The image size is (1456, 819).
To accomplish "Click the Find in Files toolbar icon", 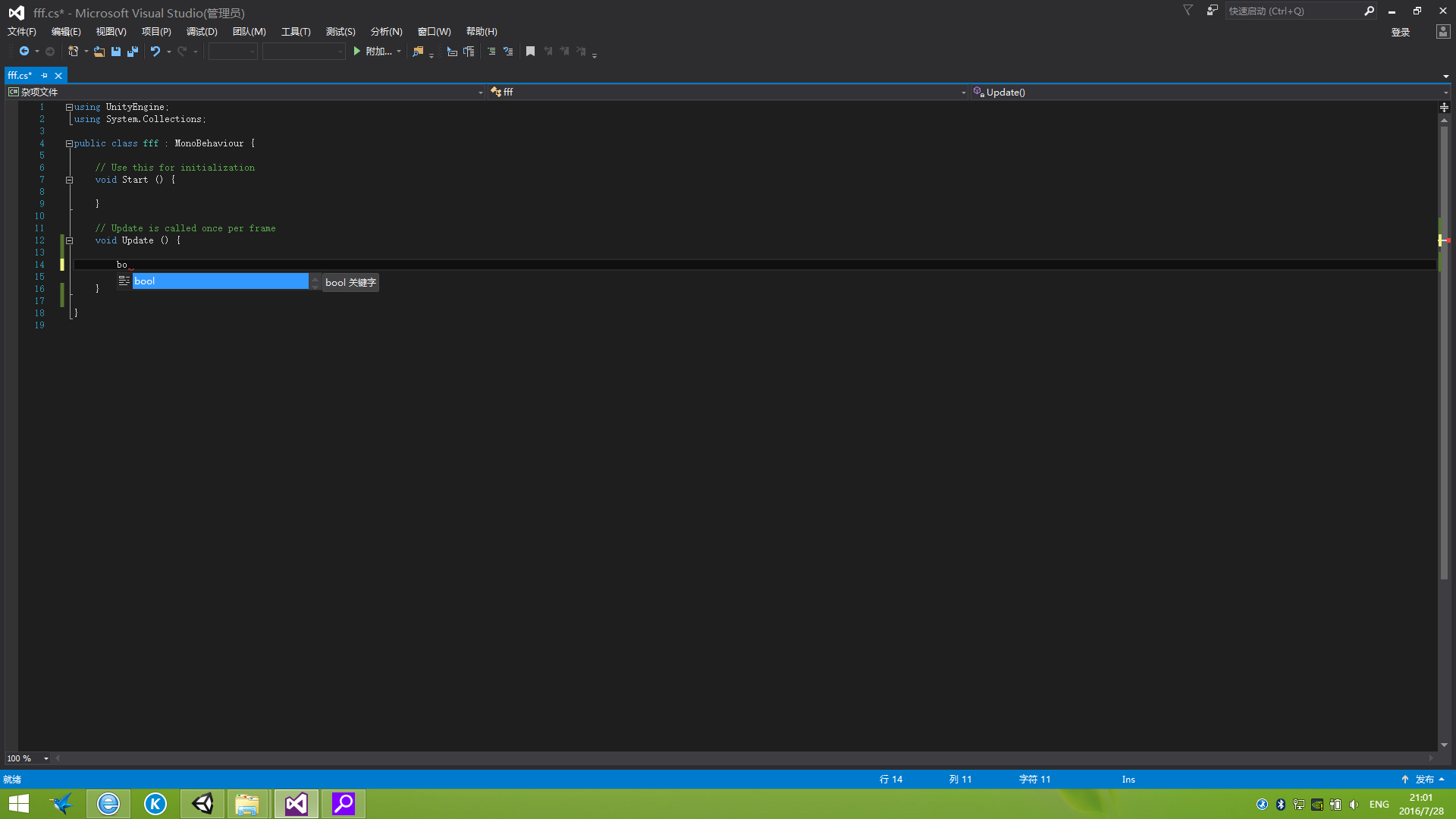I will [418, 52].
